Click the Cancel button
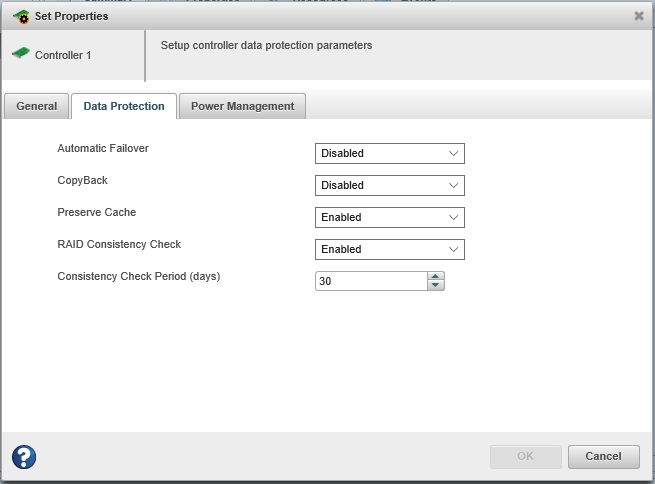The image size is (655, 484). [603, 457]
